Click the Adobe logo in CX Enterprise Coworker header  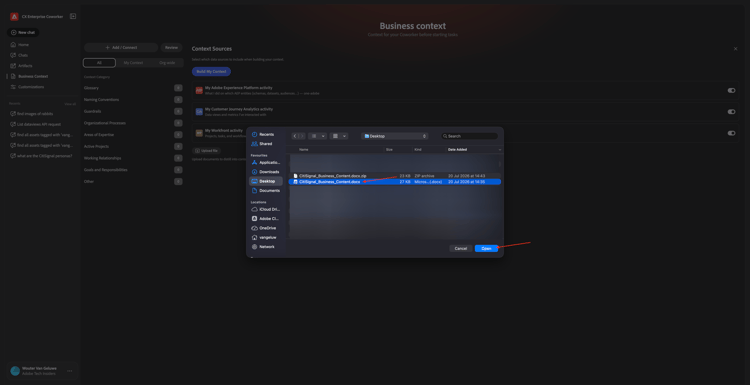tap(14, 17)
